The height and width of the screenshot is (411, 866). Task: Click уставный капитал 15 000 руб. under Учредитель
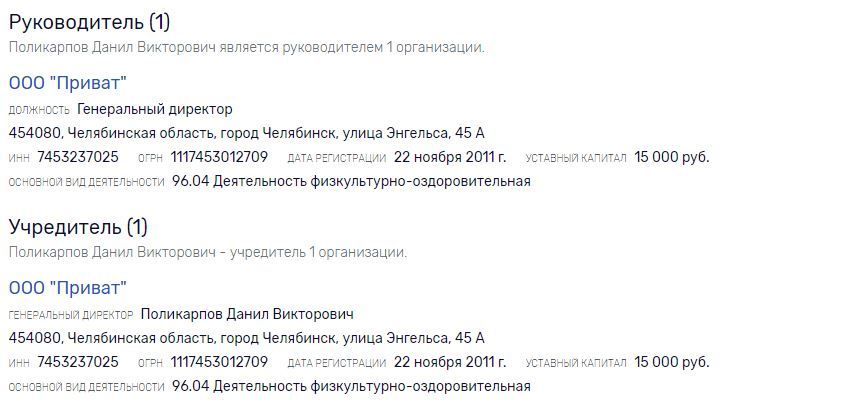coord(671,362)
